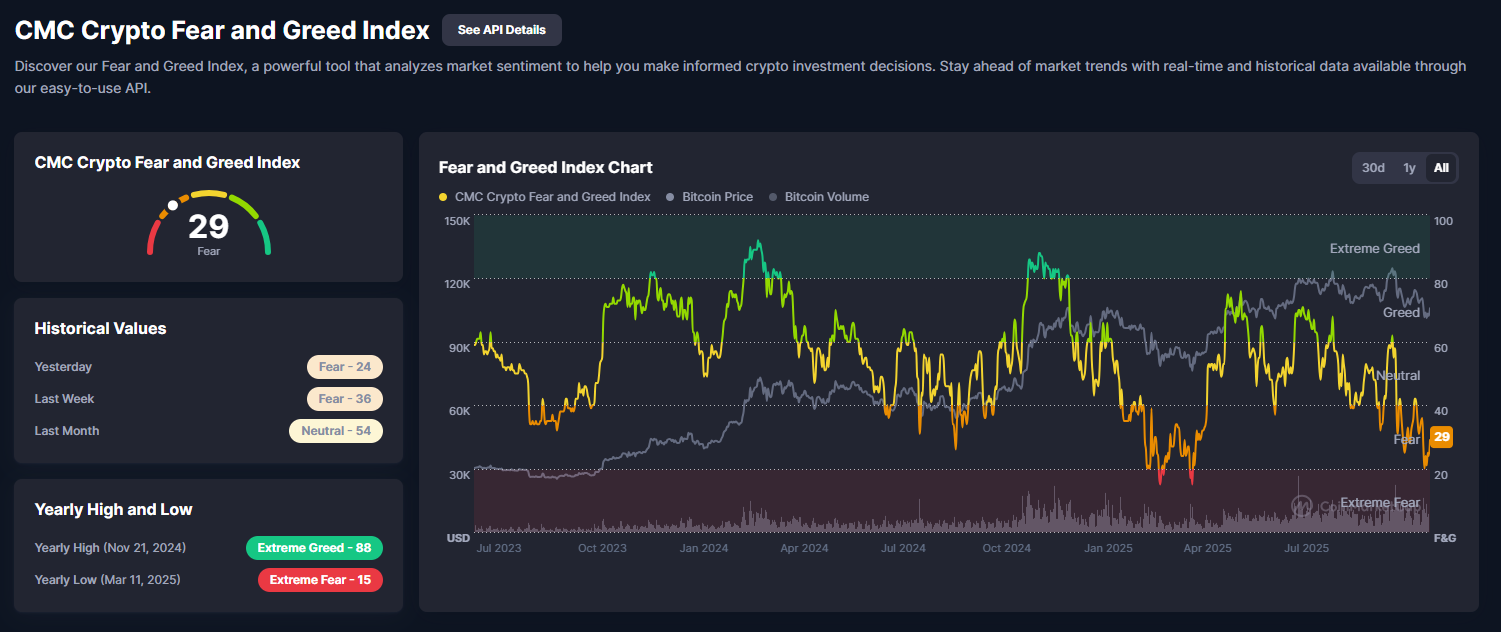Click the See API Details button

[x=501, y=30]
